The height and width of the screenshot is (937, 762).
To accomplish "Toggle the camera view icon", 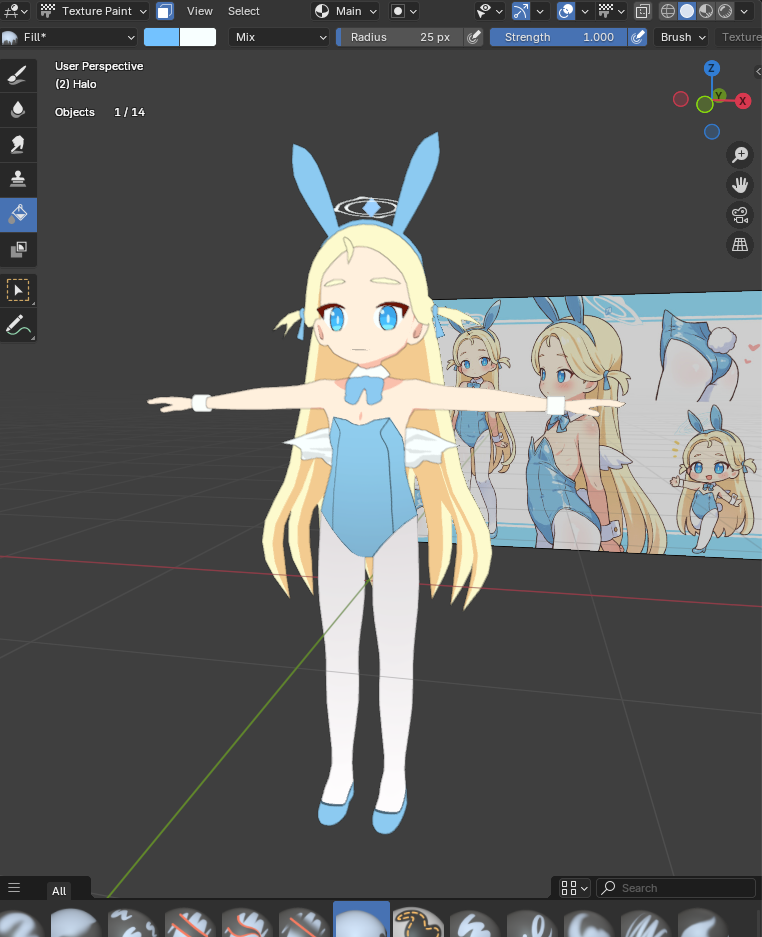I will [740, 215].
